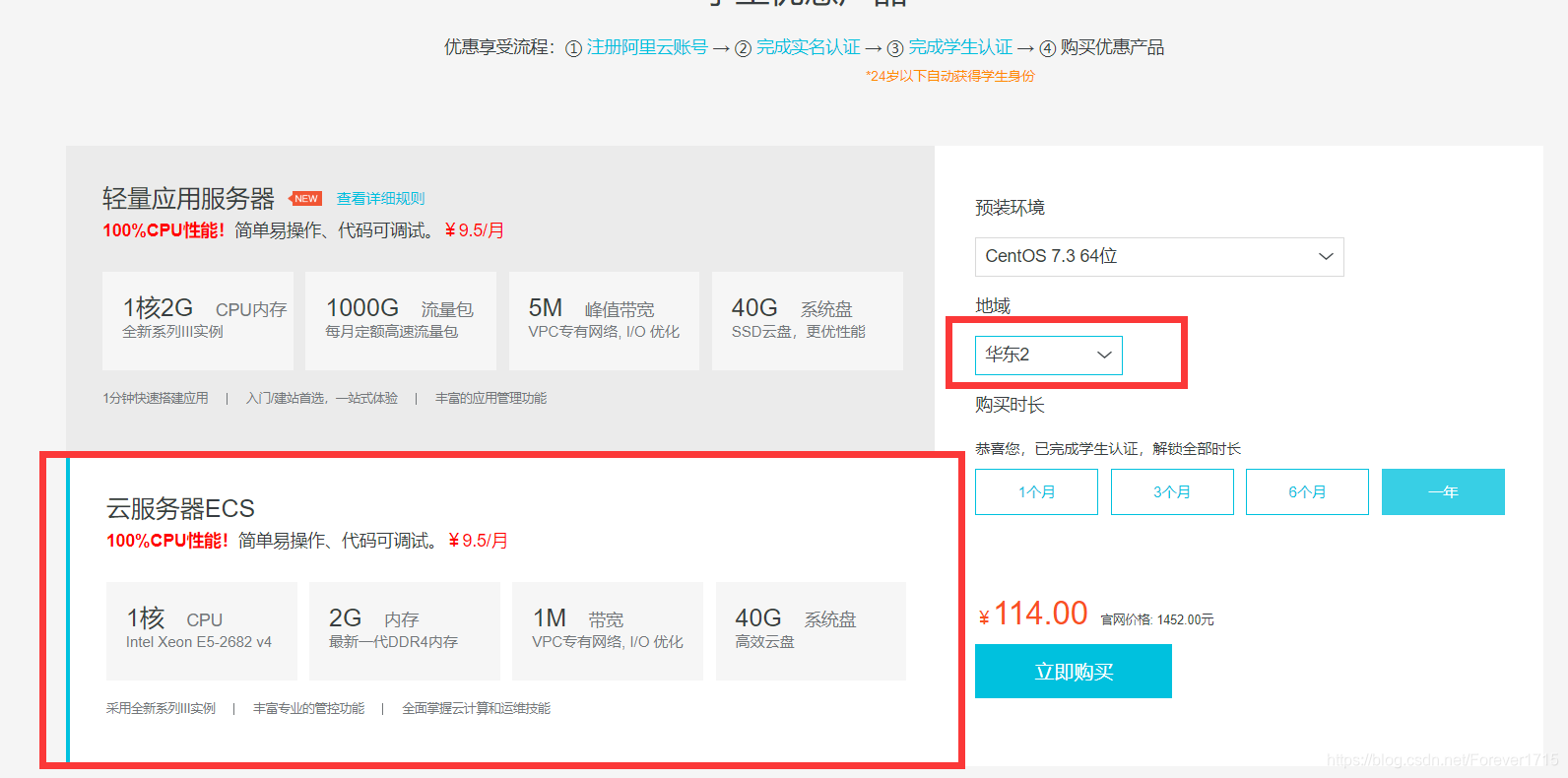Open the 完成学生认证 link

(960, 47)
